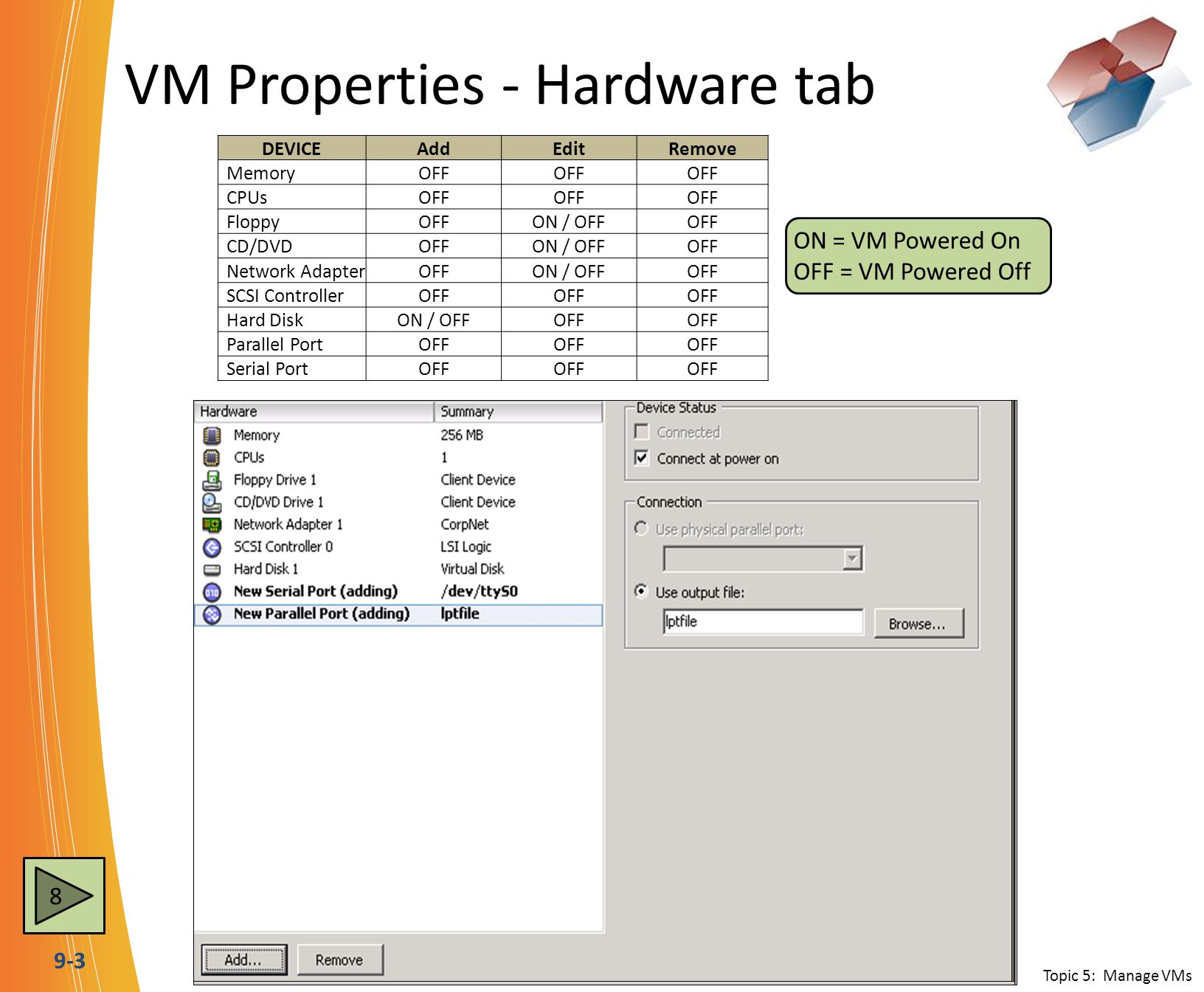Uncheck Connect at power on

(642, 458)
